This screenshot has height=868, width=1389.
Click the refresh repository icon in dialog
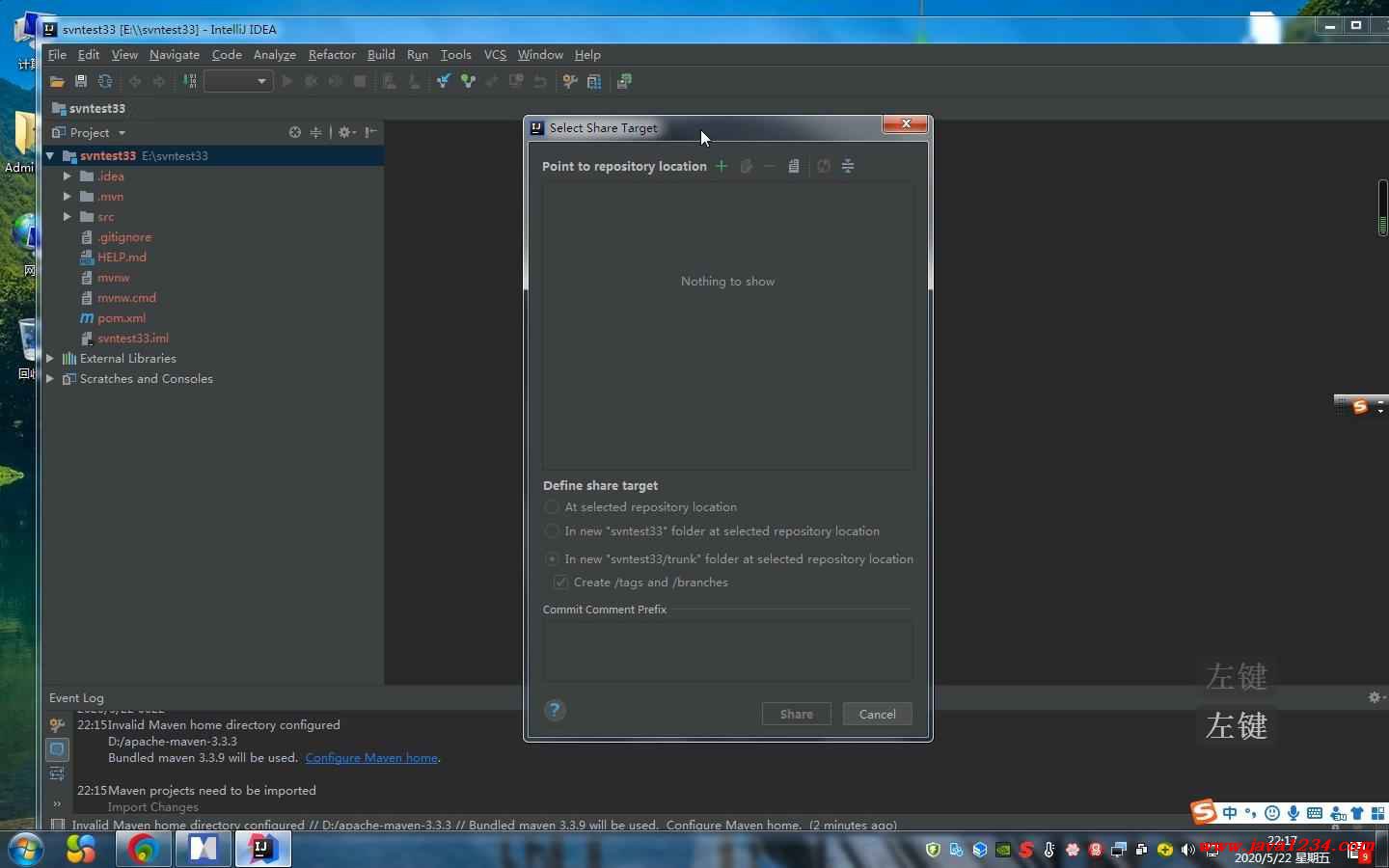824,166
